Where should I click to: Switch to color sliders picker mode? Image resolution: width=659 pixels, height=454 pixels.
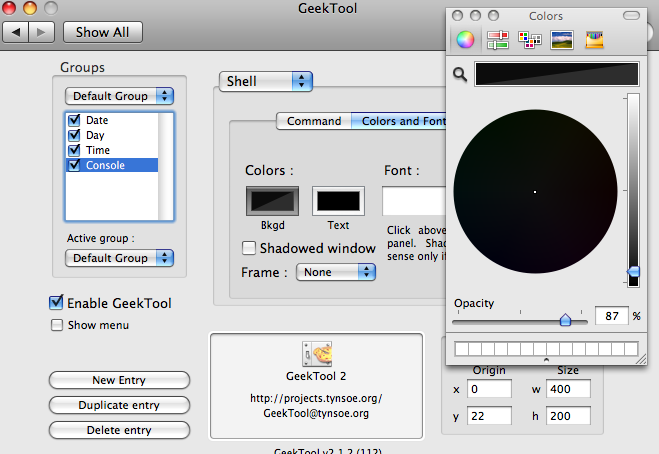(x=497, y=40)
